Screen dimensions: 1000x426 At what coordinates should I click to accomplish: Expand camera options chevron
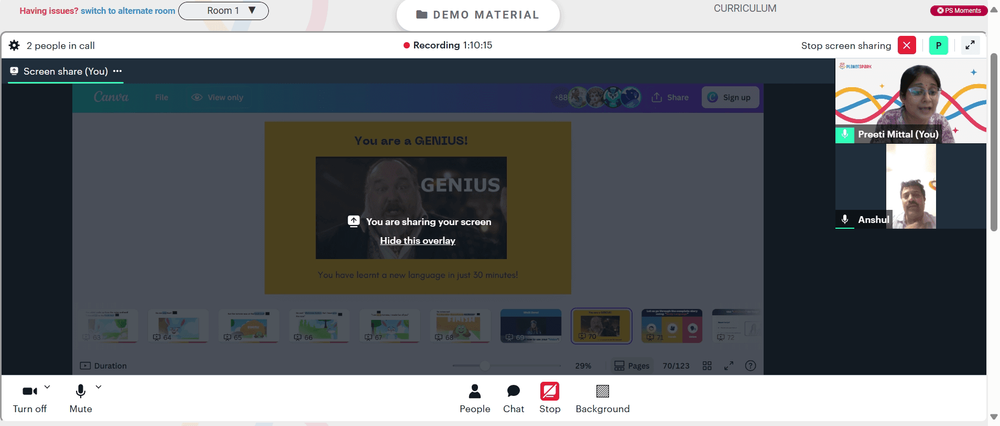[47, 386]
